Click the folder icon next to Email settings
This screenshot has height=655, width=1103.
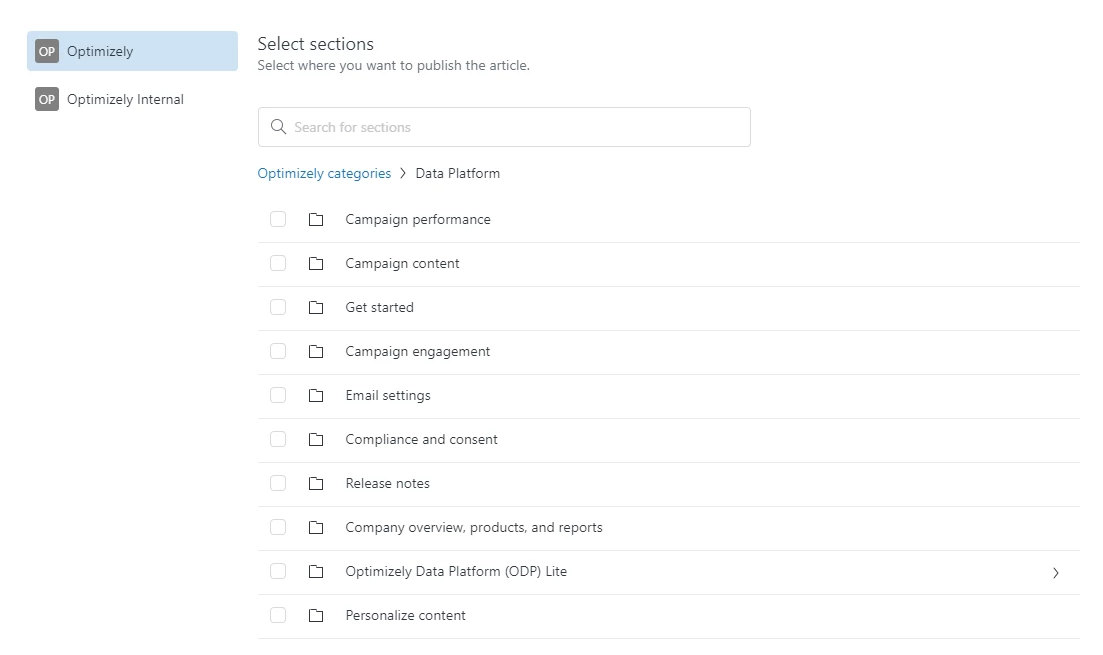tap(316, 396)
